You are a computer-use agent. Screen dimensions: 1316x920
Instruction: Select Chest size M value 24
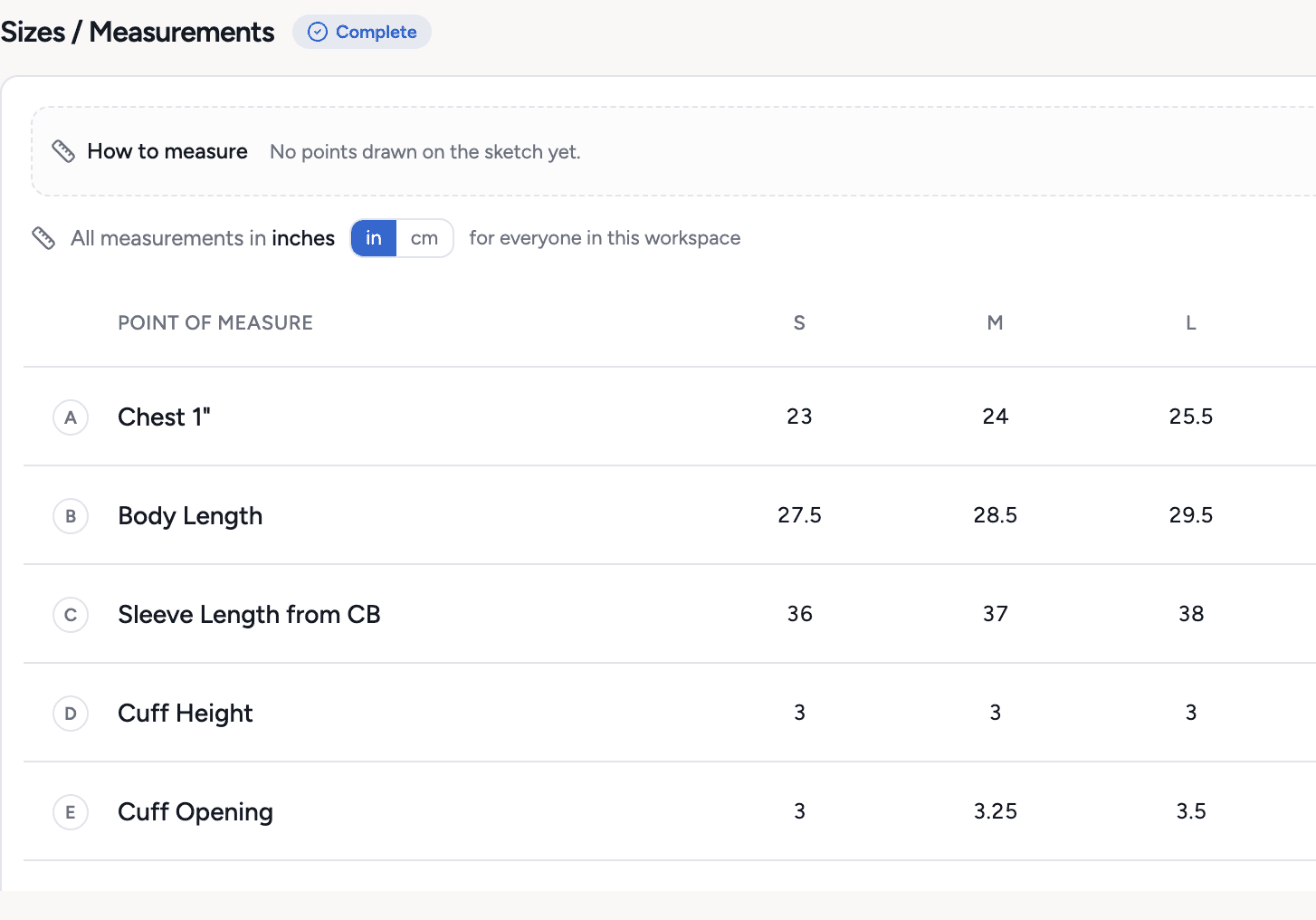coord(995,417)
